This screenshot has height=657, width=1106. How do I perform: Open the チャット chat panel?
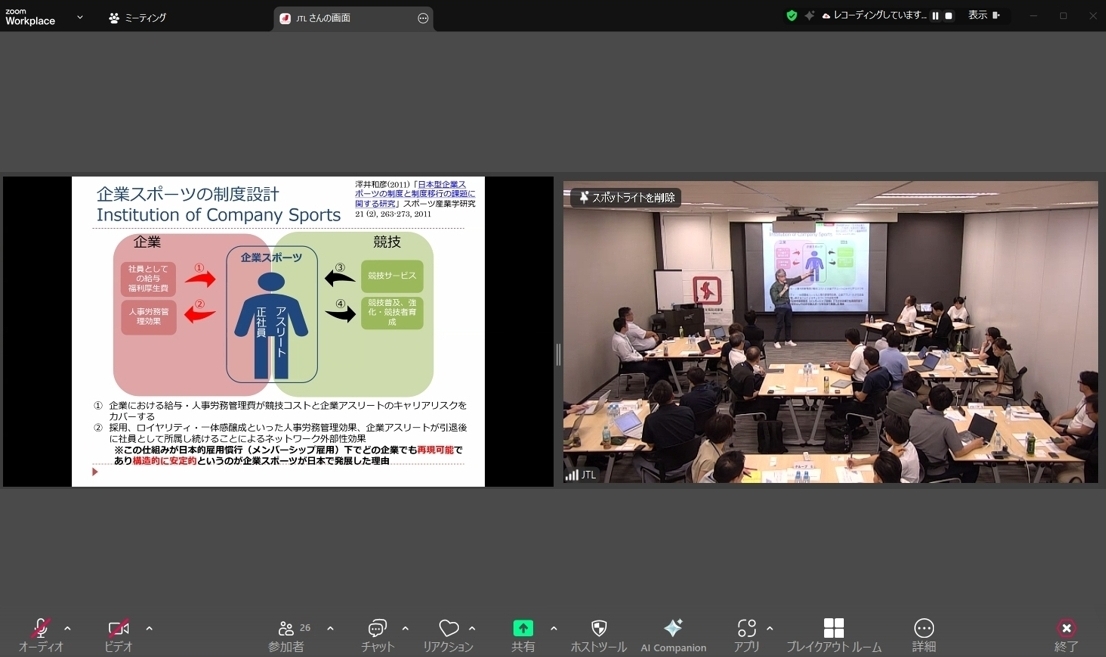click(x=377, y=629)
